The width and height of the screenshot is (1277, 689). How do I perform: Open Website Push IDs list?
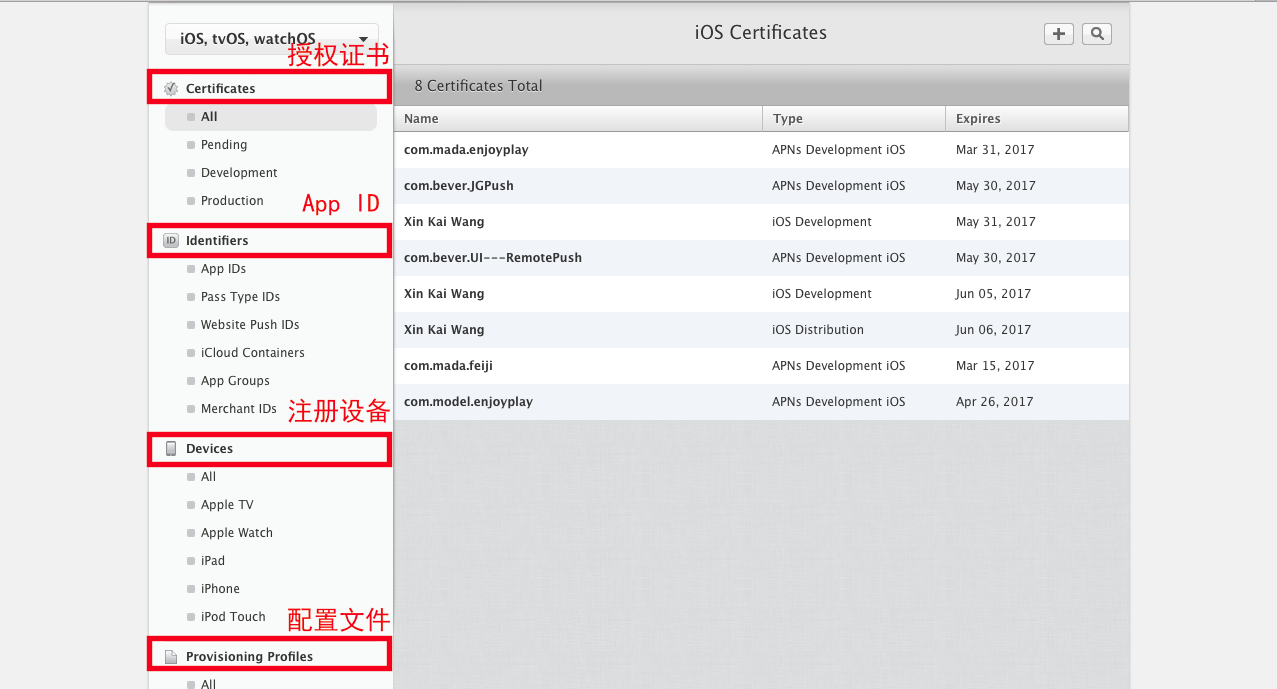[x=249, y=325]
